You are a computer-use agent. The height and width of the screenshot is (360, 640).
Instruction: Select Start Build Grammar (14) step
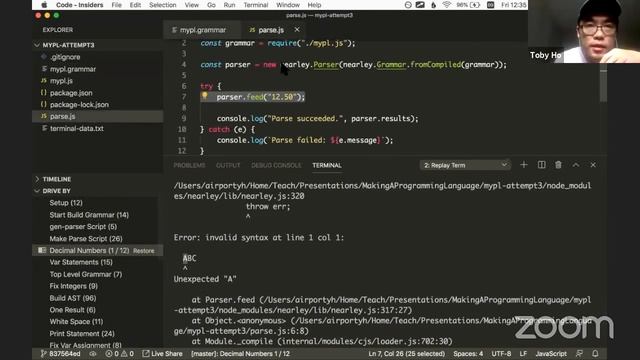pos(89,215)
